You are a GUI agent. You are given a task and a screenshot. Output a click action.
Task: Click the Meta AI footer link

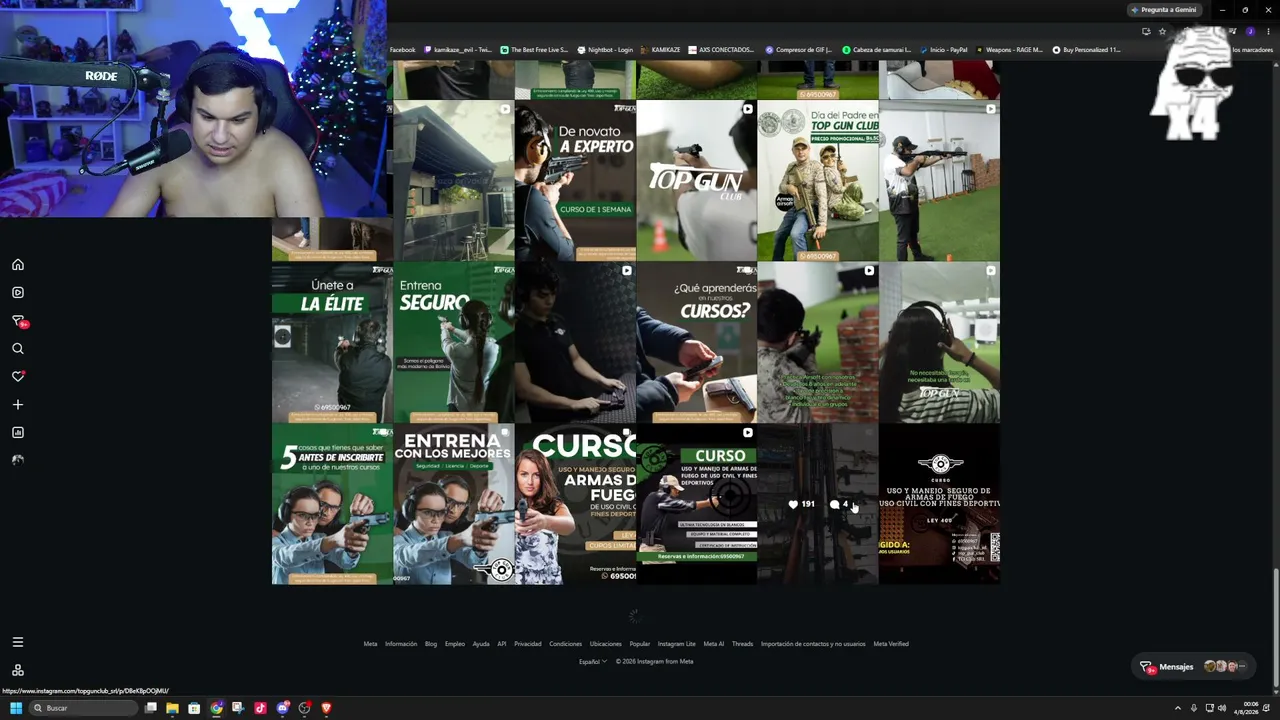coord(714,644)
